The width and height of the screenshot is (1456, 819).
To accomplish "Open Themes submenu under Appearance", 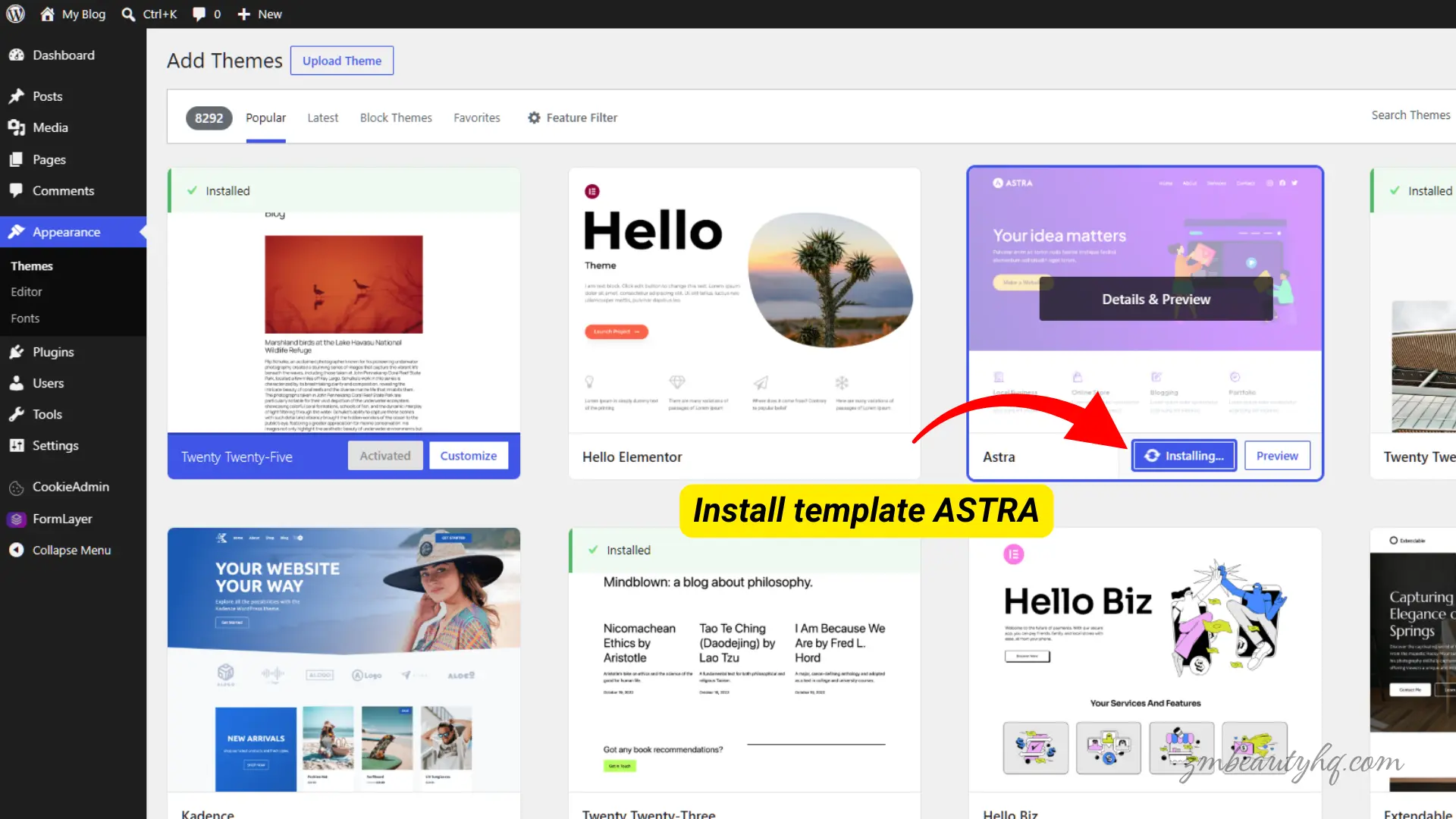I will (x=32, y=265).
